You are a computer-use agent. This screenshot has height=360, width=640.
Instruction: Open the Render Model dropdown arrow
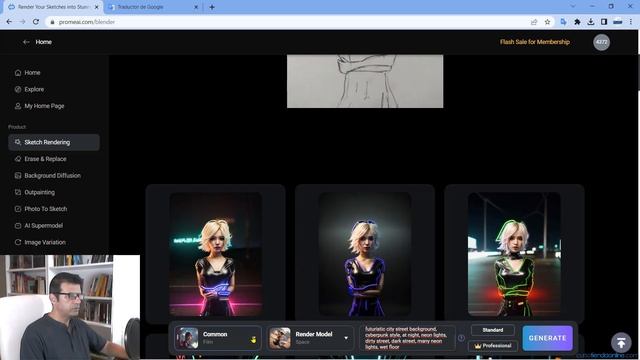(x=346, y=338)
